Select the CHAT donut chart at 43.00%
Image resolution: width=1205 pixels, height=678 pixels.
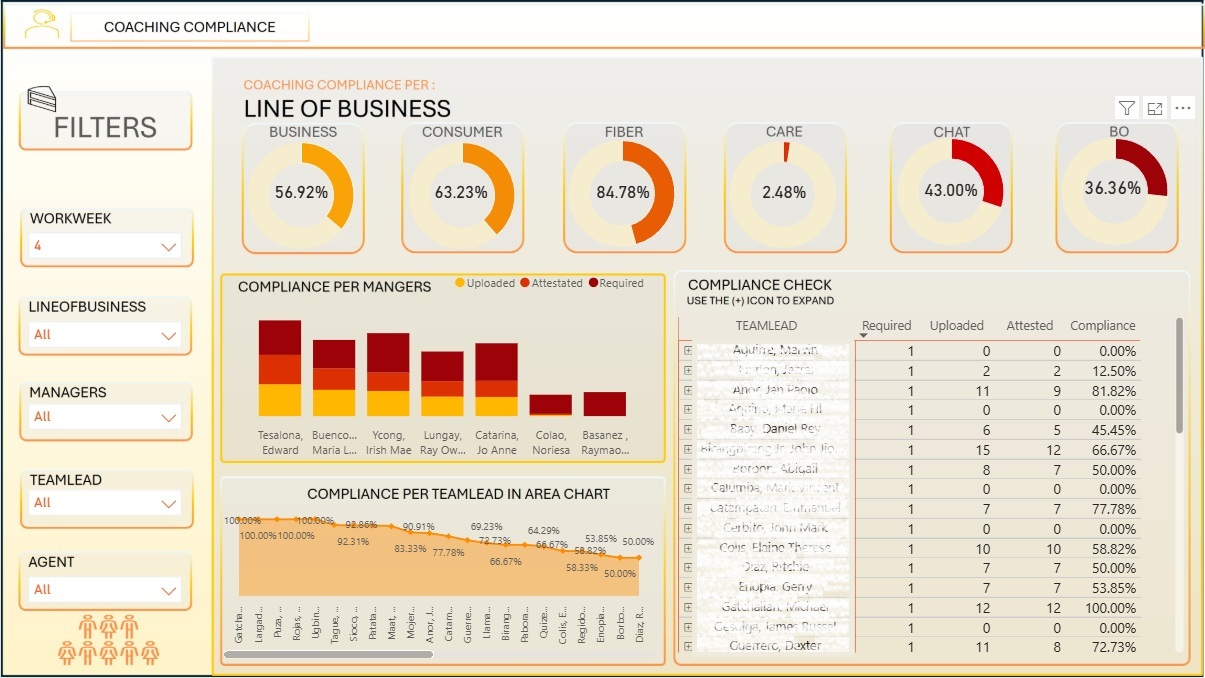click(x=951, y=190)
